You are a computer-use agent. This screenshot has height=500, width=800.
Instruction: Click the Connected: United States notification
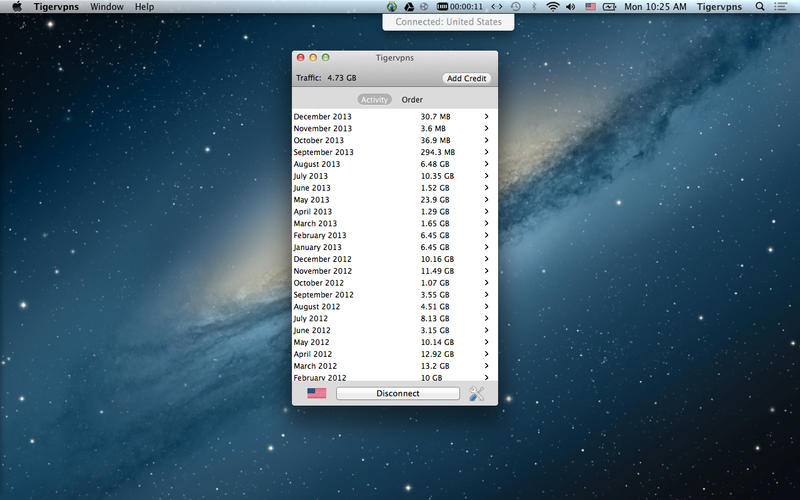click(448, 22)
